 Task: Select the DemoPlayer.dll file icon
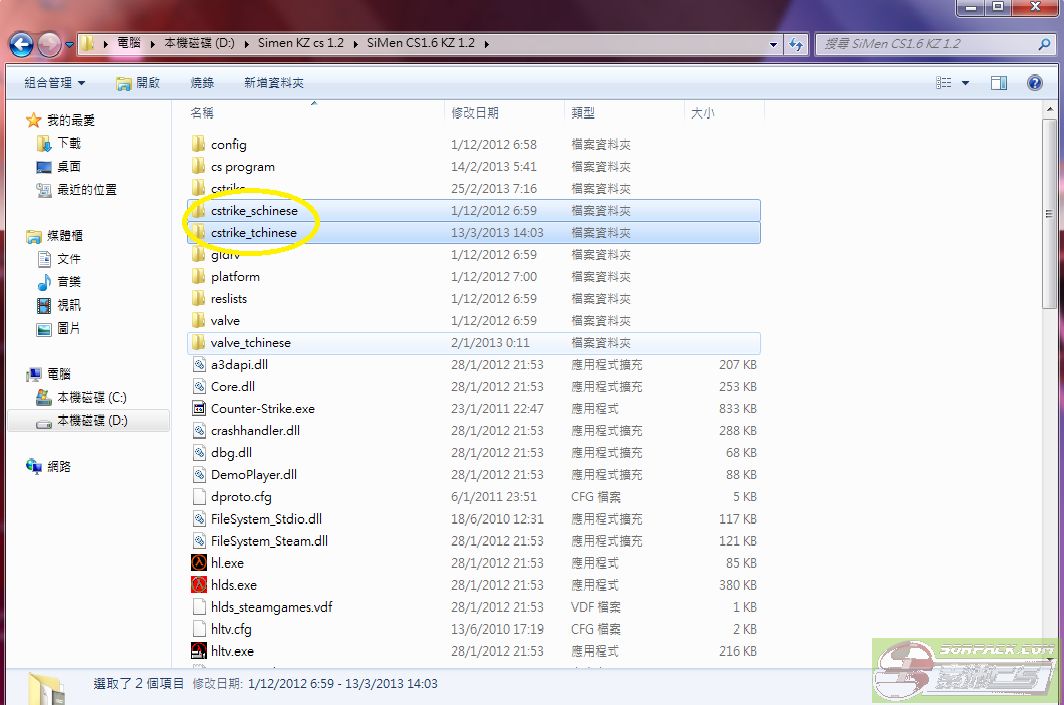pos(199,475)
